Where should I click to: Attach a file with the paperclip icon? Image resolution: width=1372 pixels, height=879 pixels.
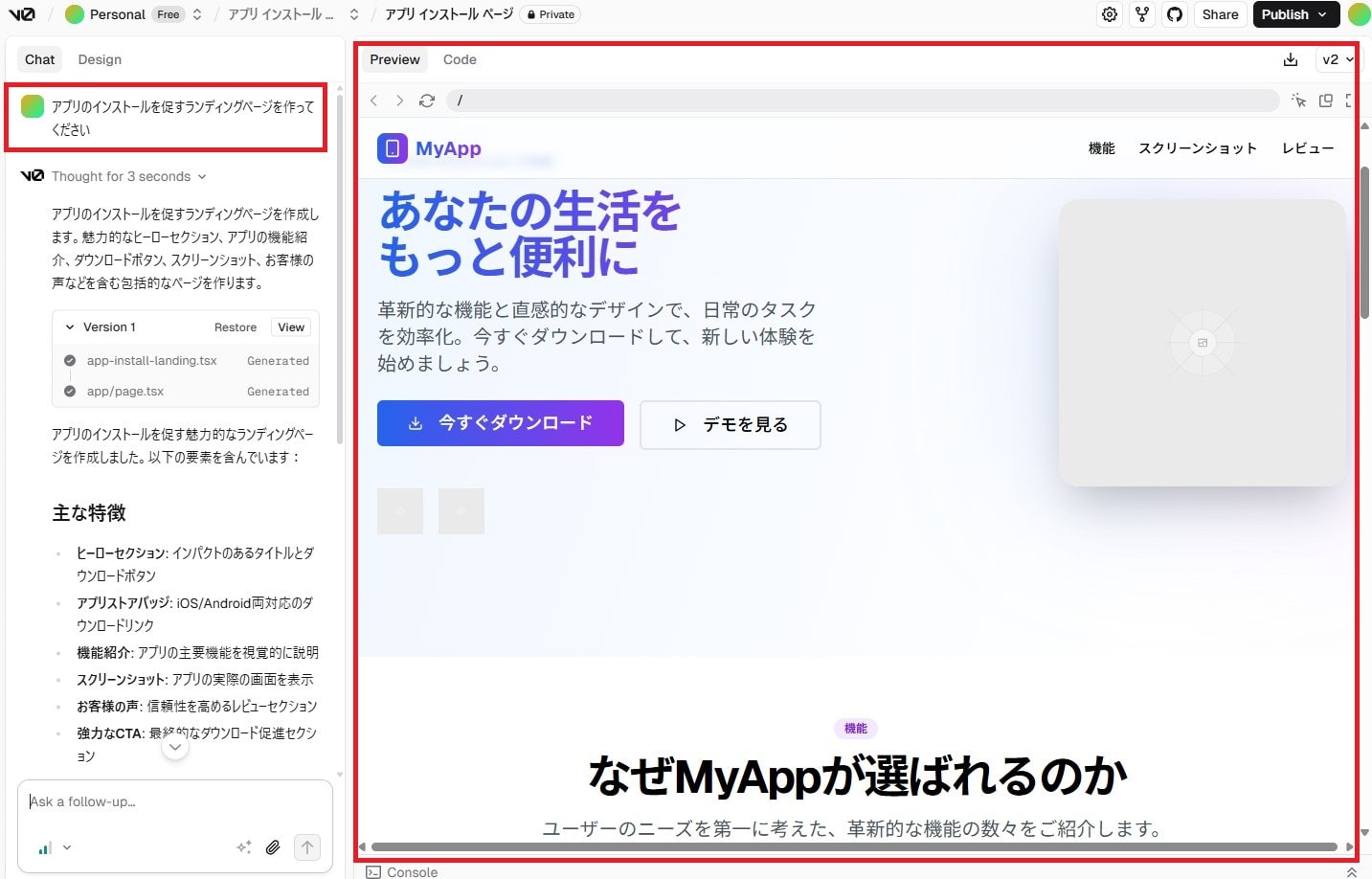274,847
